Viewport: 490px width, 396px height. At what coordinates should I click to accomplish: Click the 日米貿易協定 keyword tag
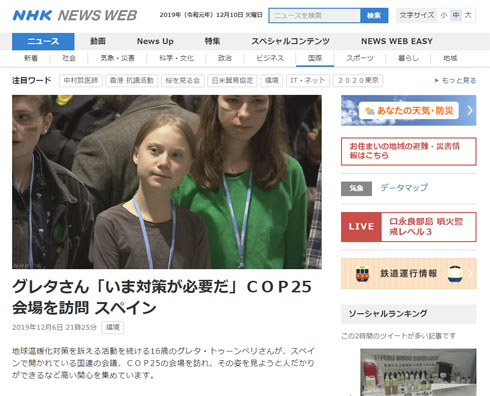(232, 81)
